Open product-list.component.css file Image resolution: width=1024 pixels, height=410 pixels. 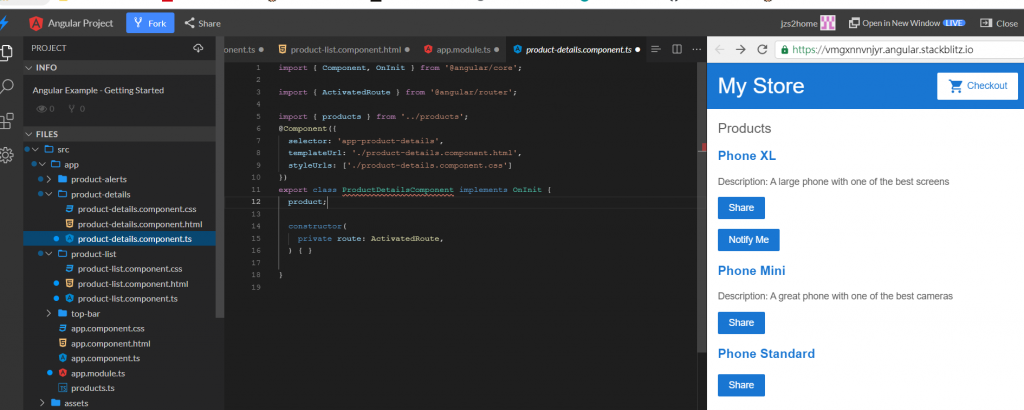click(x=129, y=268)
